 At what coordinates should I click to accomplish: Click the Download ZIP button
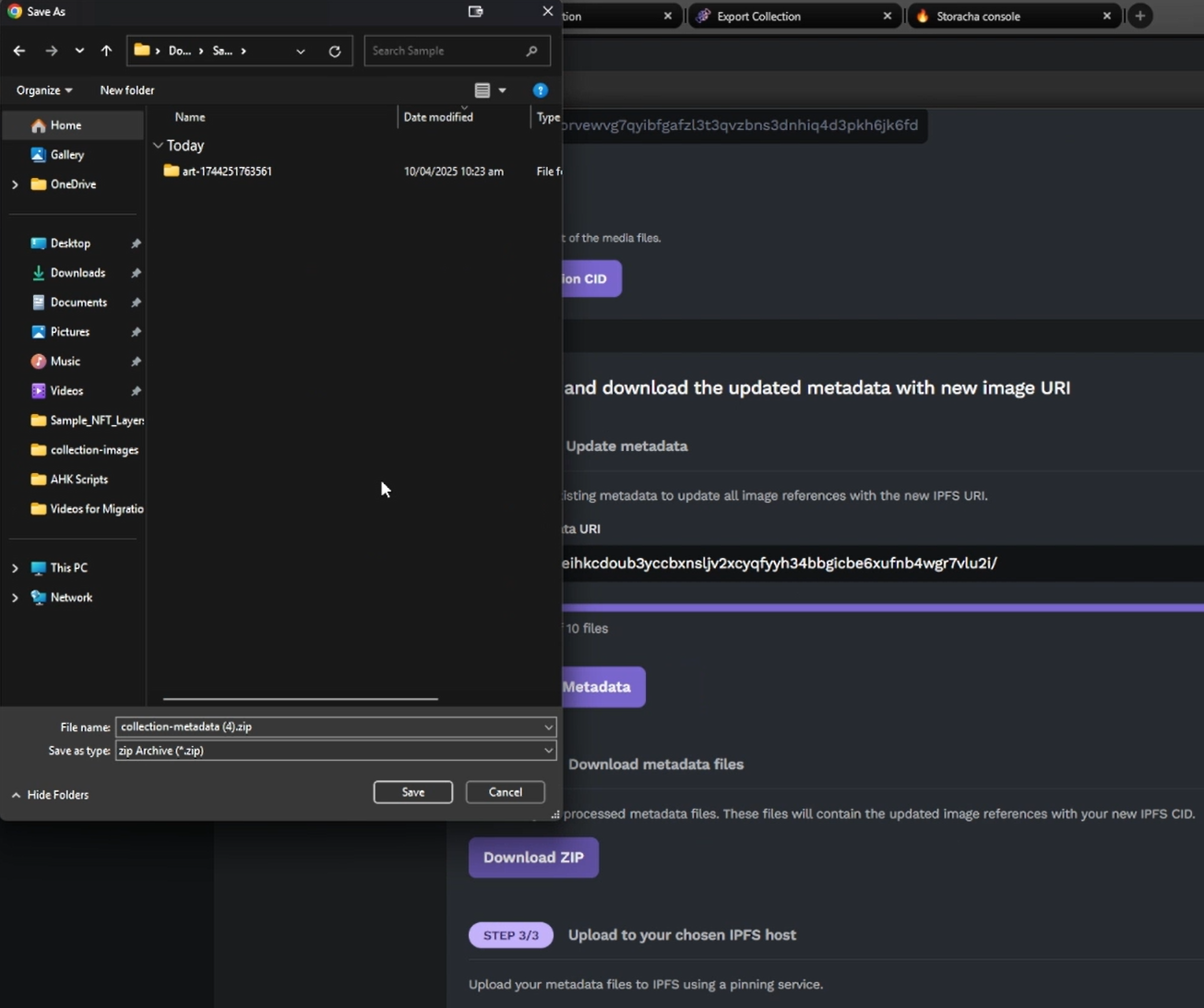point(533,858)
